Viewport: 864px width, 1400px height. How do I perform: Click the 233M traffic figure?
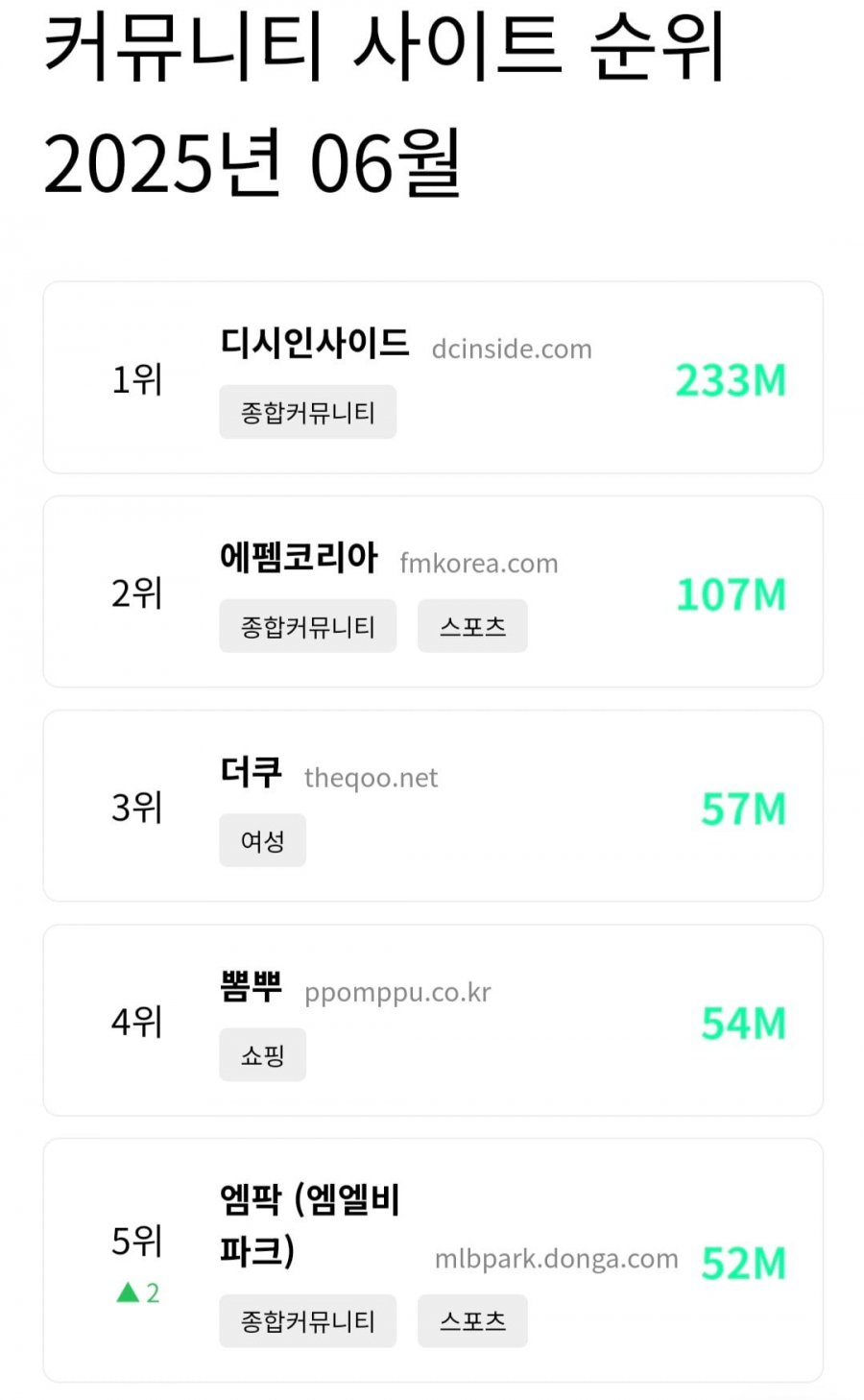[731, 380]
